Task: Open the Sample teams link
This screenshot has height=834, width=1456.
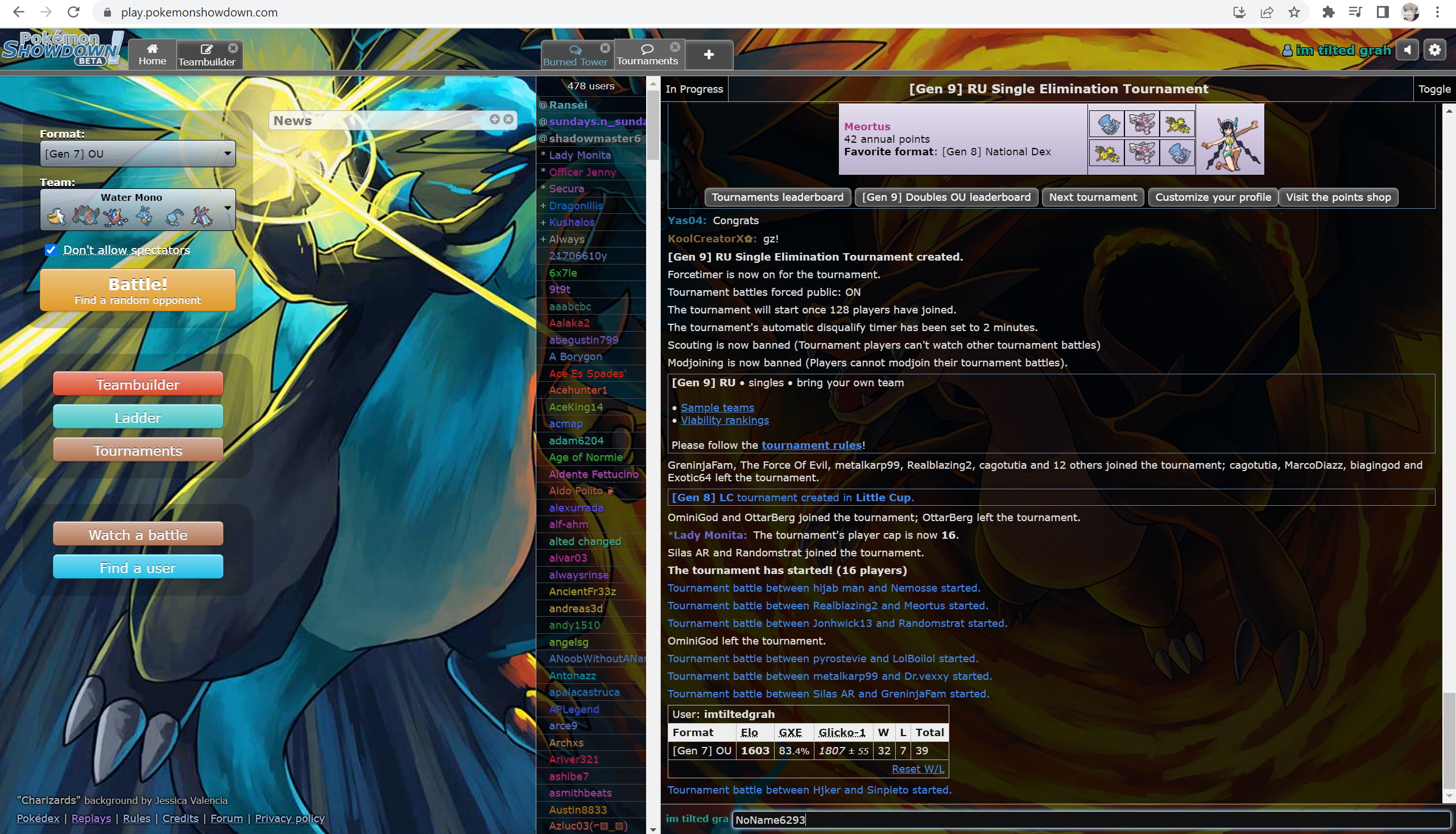Action: click(x=717, y=407)
